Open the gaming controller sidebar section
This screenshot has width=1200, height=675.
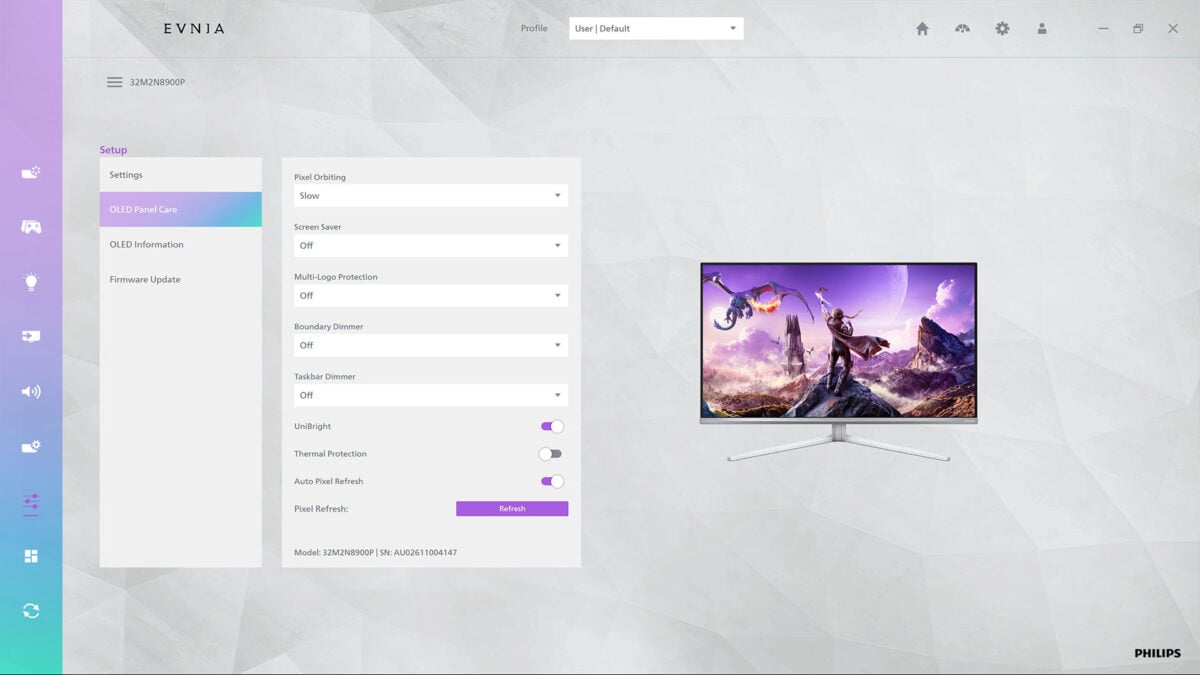pyautogui.click(x=31, y=227)
